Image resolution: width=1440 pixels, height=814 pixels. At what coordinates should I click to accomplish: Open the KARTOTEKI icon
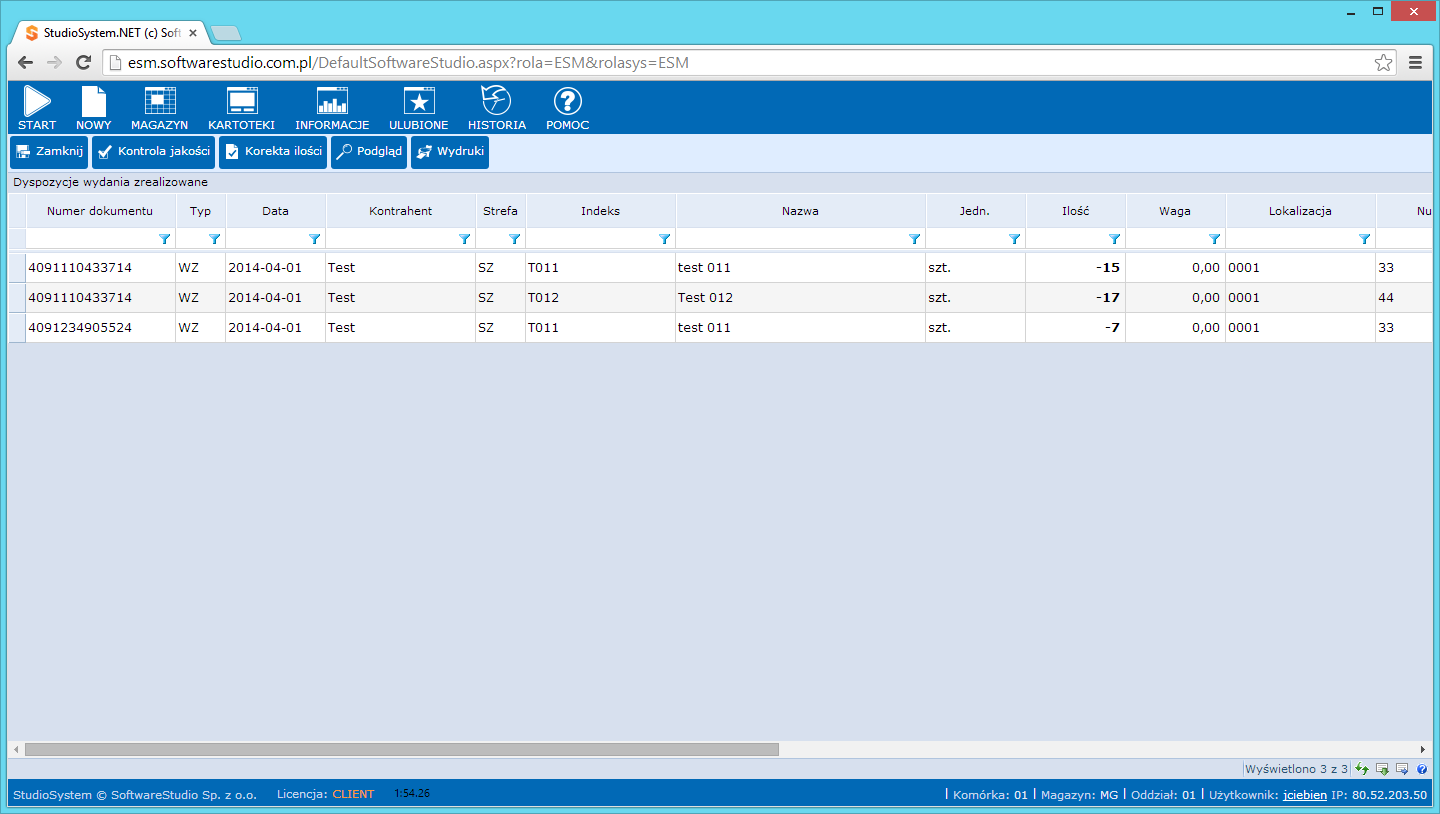tap(241, 108)
